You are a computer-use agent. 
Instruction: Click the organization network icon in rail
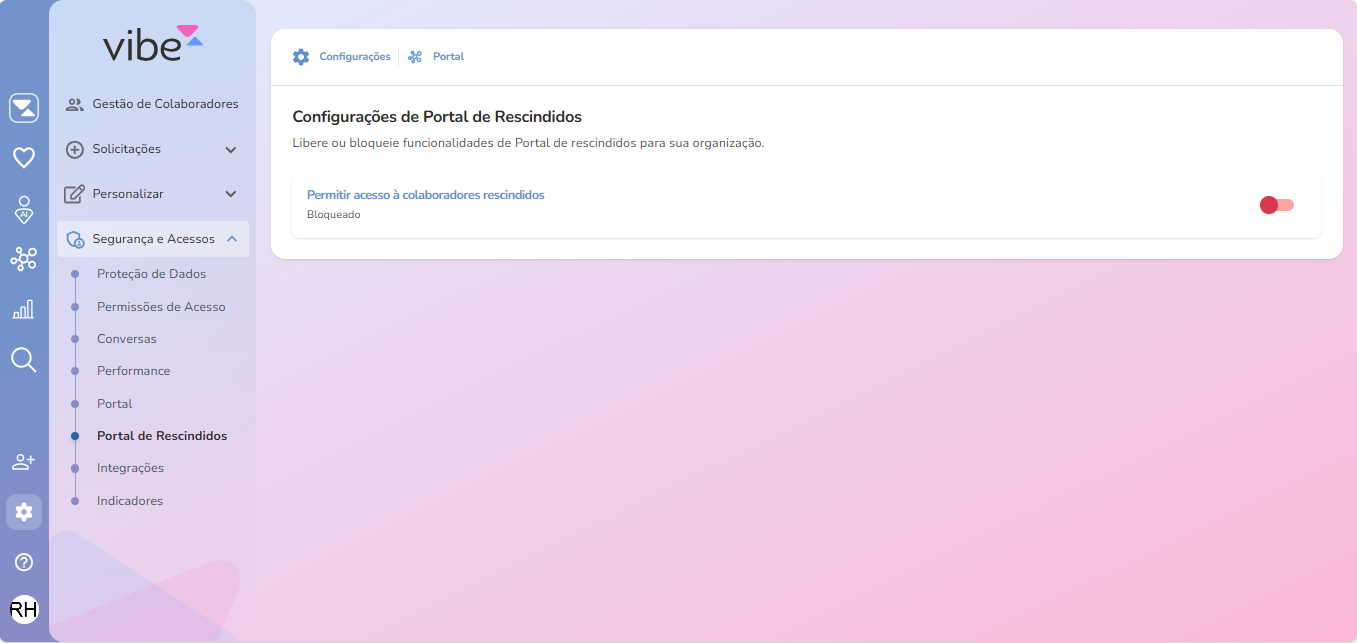(x=24, y=259)
